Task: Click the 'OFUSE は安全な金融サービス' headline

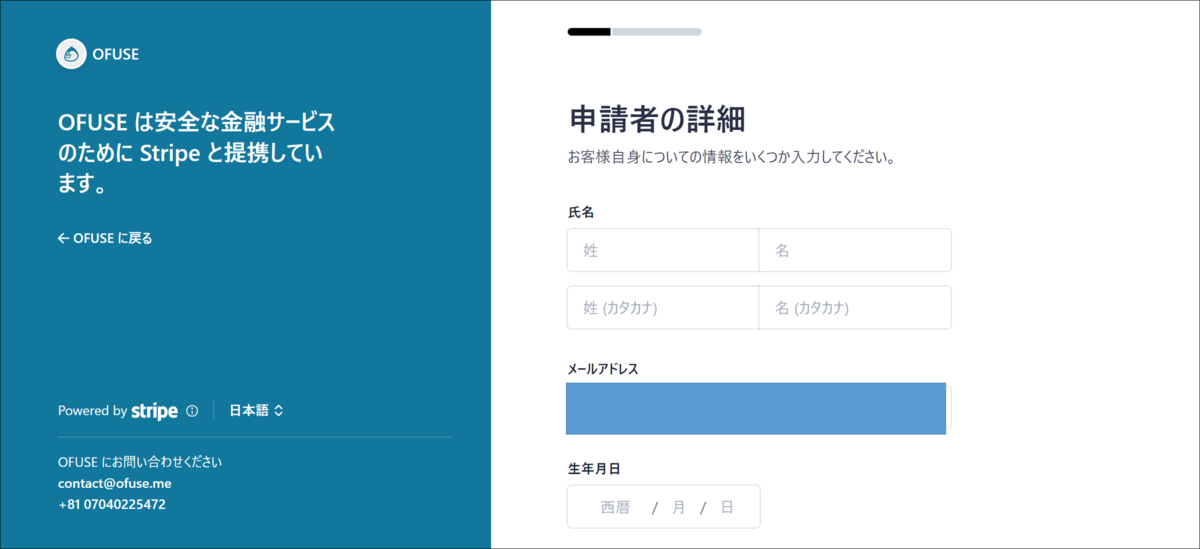Action: [197, 154]
